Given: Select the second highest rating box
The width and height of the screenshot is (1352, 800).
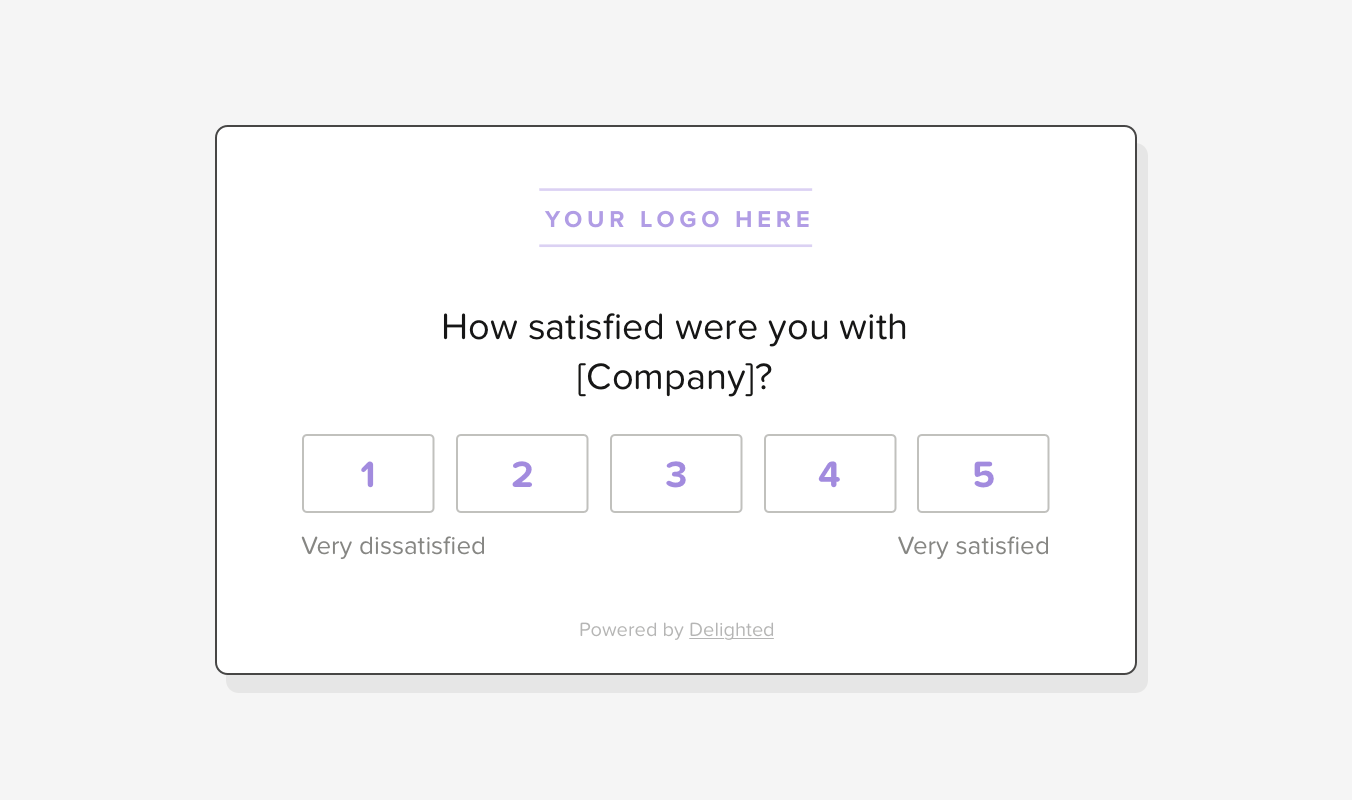Looking at the screenshot, I should click(x=830, y=473).
